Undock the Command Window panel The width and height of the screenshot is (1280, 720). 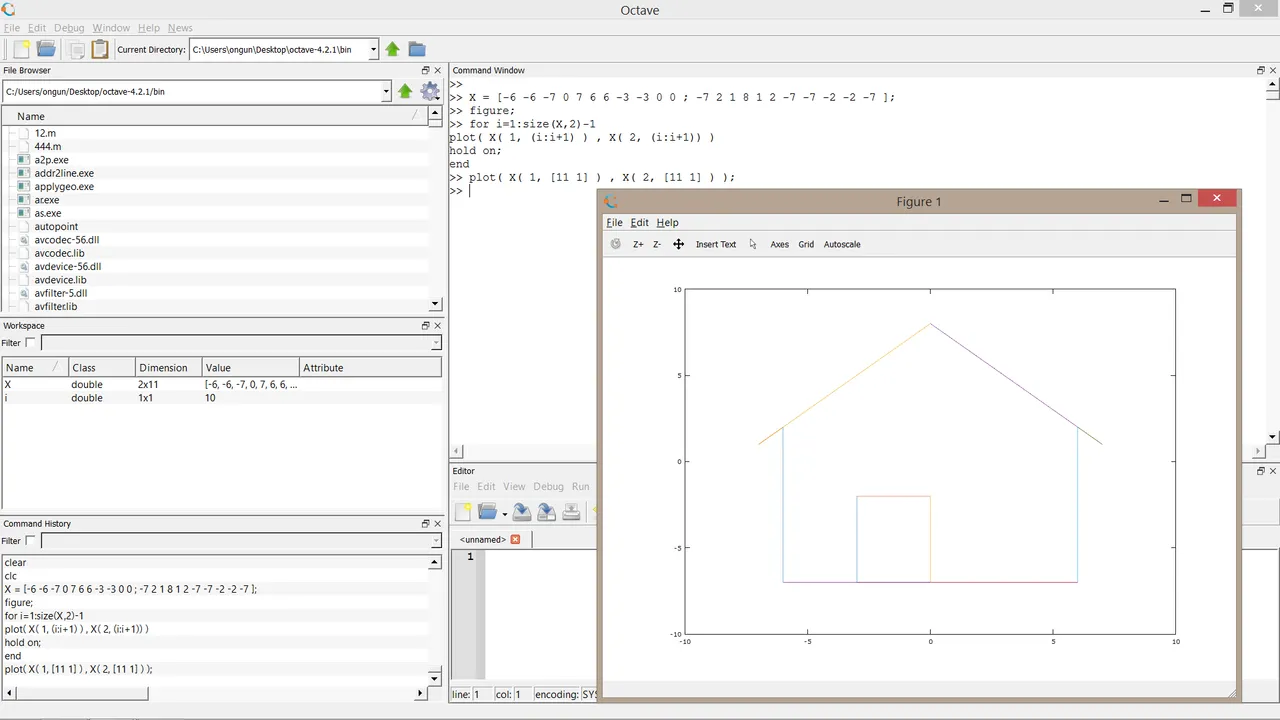pyautogui.click(x=1261, y=70)
